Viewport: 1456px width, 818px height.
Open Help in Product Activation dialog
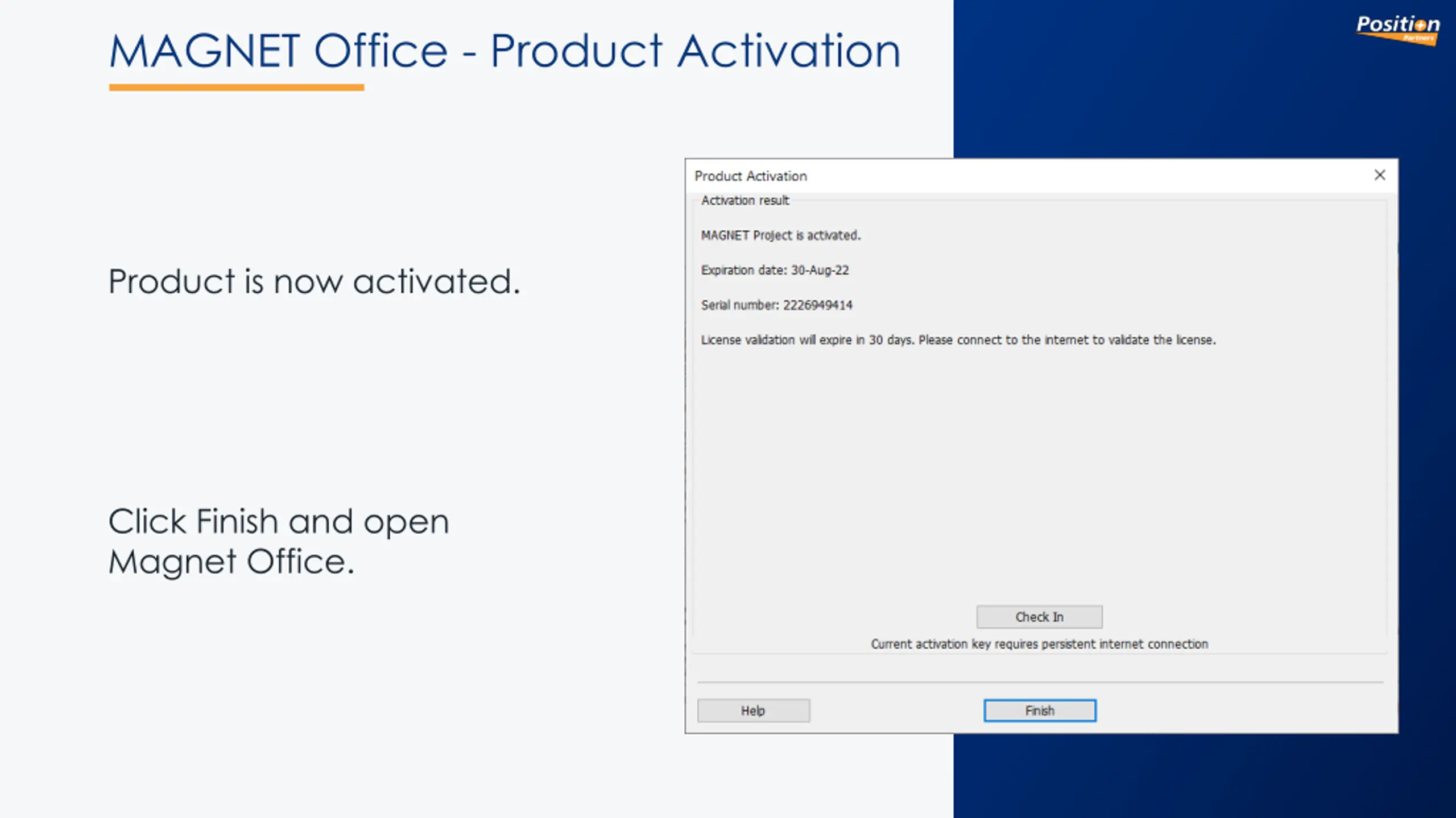(754, 711)
